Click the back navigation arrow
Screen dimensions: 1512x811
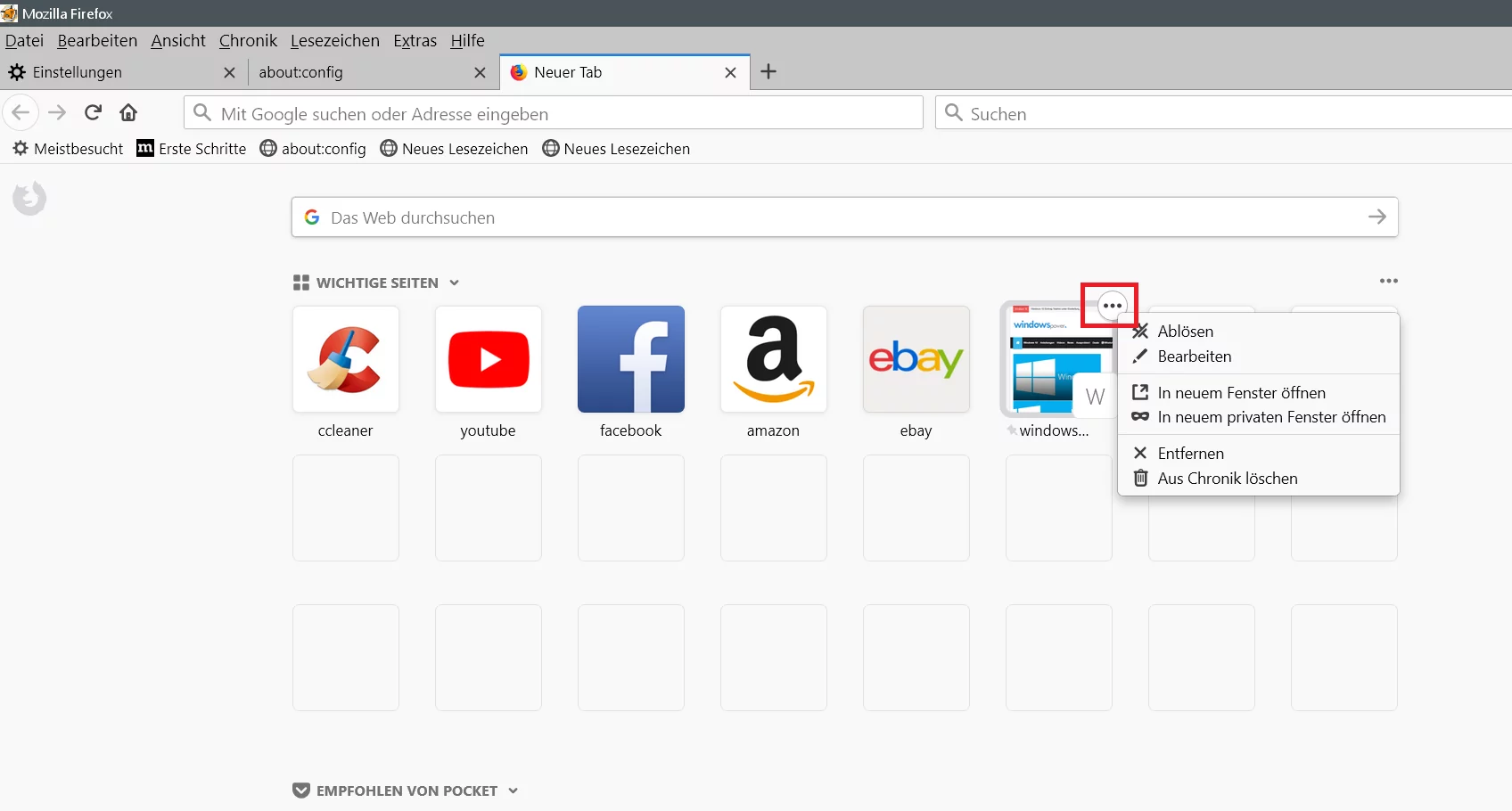point(21,112)
